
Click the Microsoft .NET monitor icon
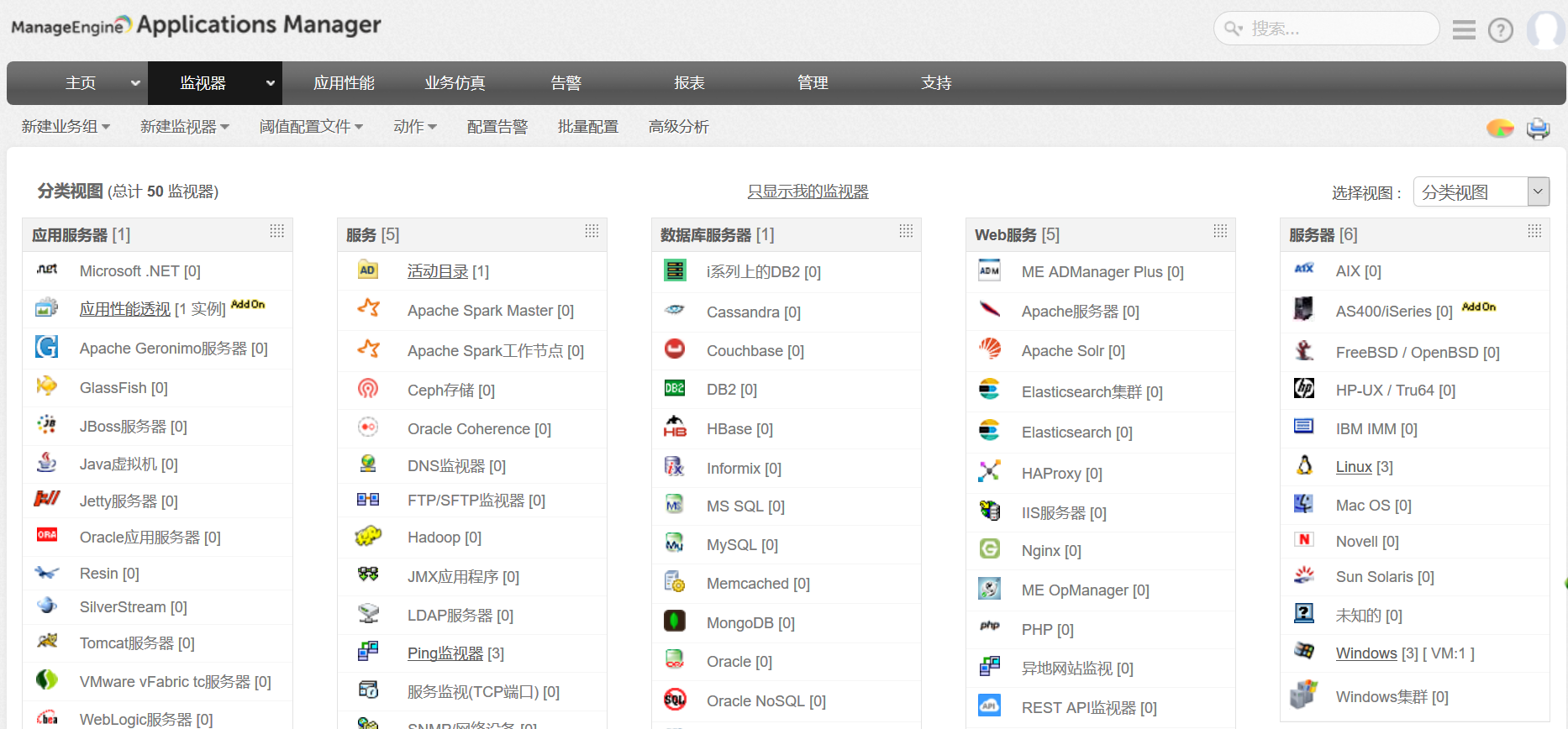pyautogui.click(x=47, y=270)
